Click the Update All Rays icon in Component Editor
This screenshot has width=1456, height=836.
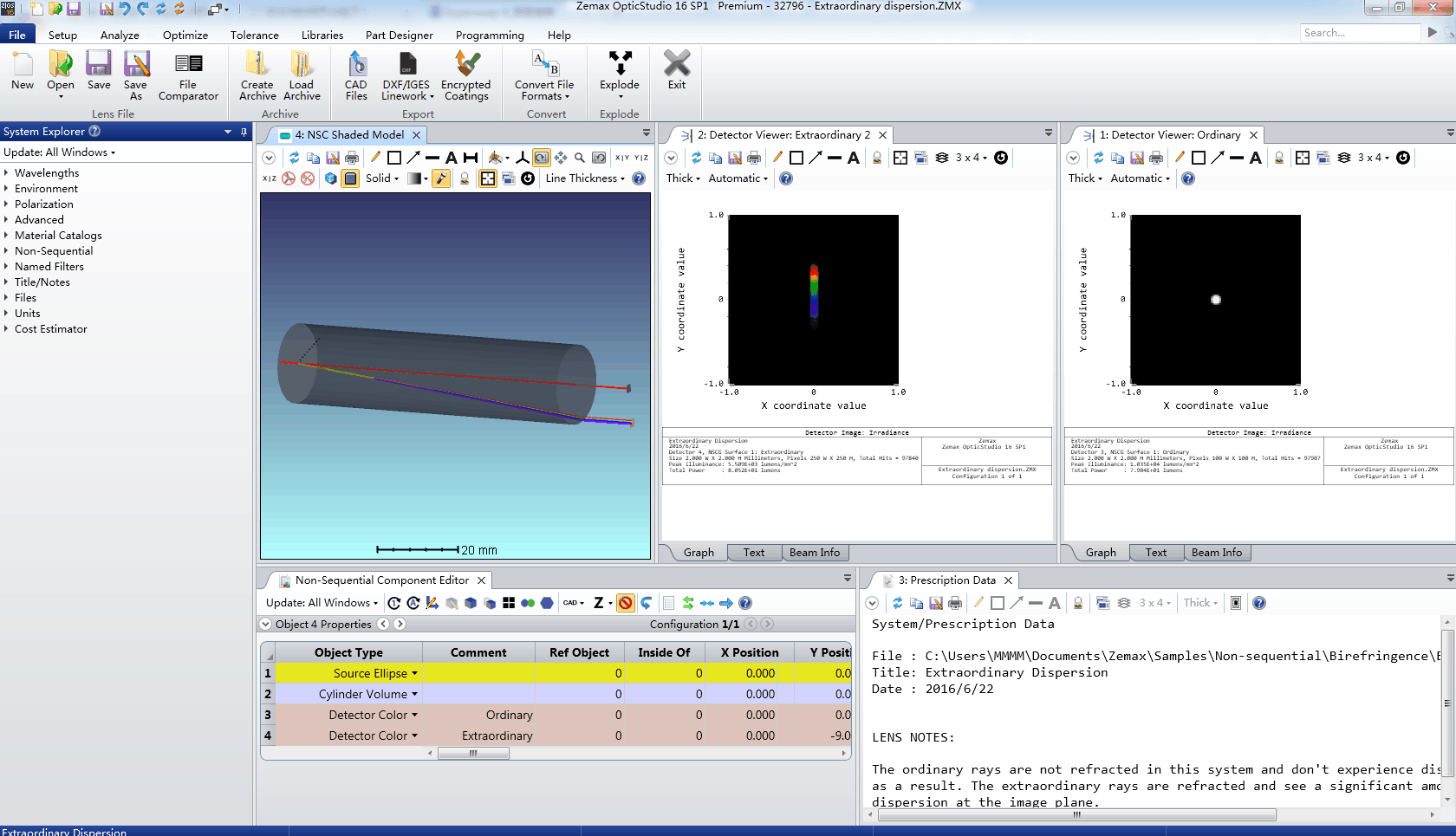(413, 603)
